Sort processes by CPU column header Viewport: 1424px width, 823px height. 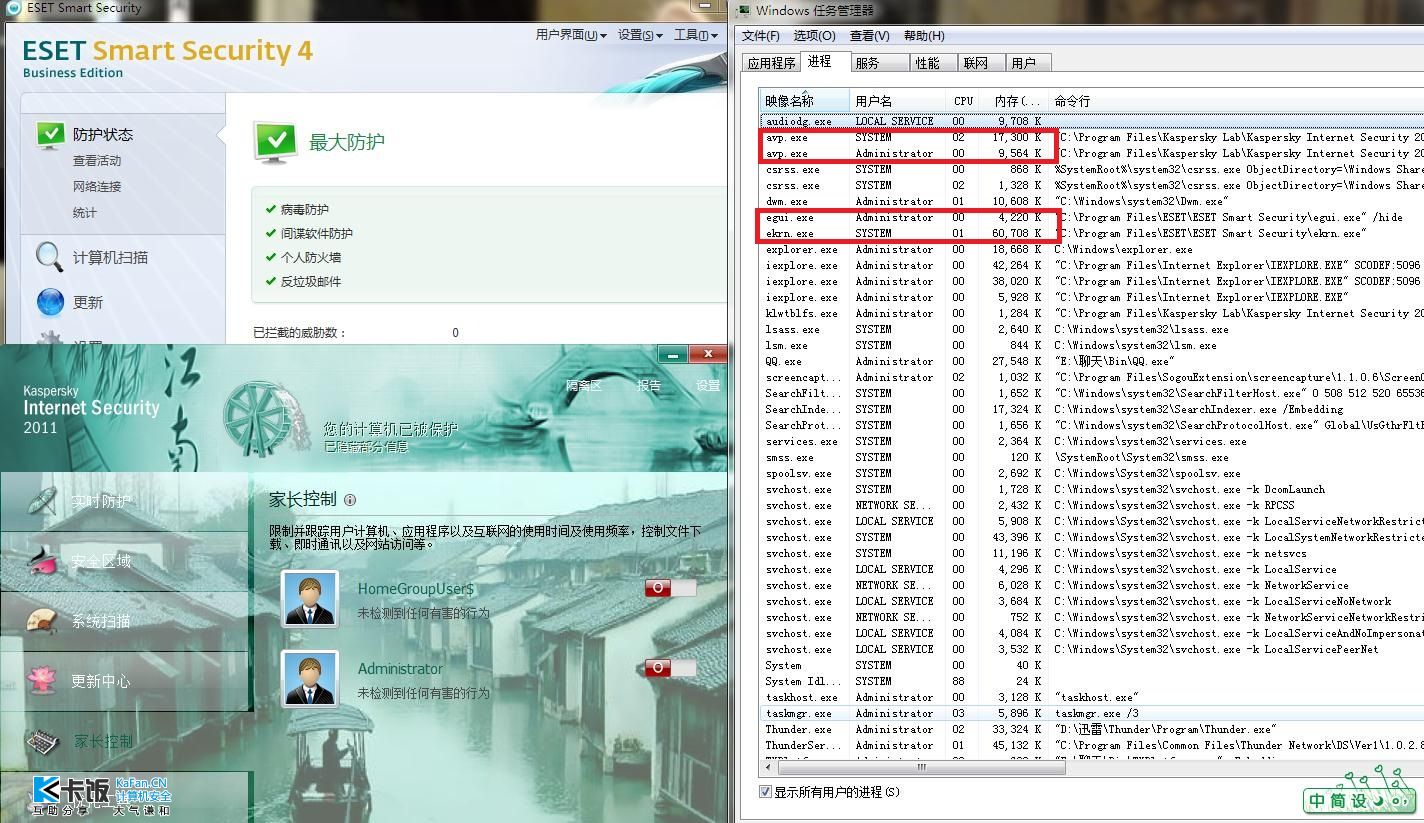(x=964, y=101)
